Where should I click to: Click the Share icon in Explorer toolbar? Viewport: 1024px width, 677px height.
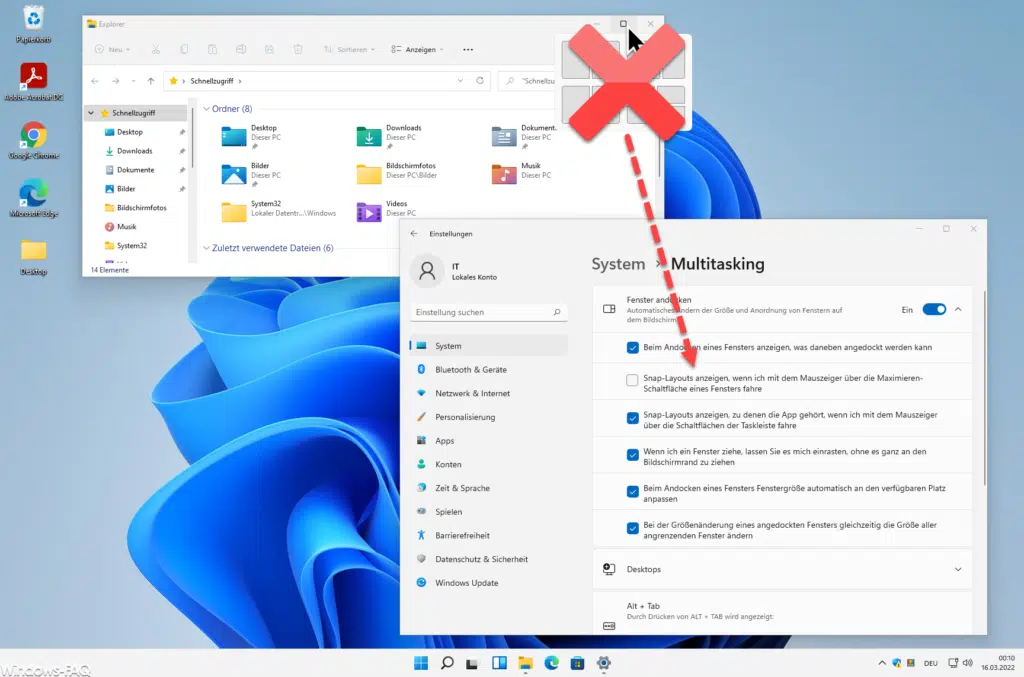(270, 47)
